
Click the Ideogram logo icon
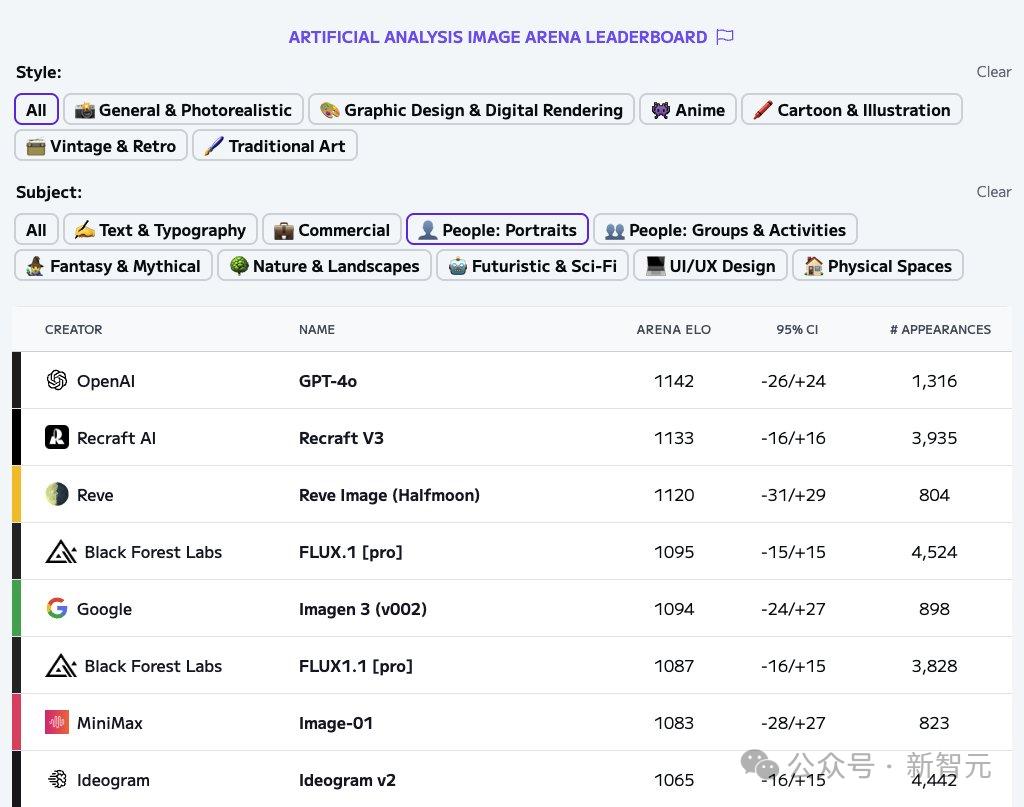pyautogui.click(x=57, y=779)
